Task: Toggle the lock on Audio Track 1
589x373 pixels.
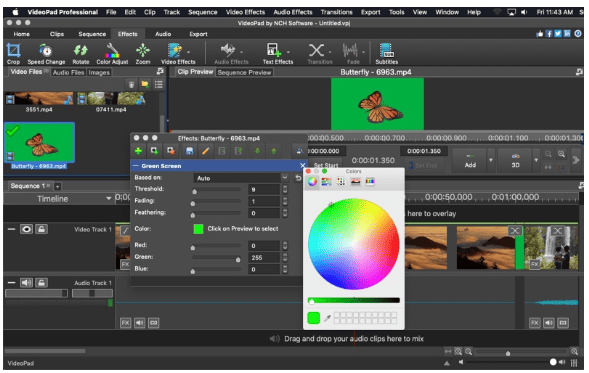Action: point(42,282)
